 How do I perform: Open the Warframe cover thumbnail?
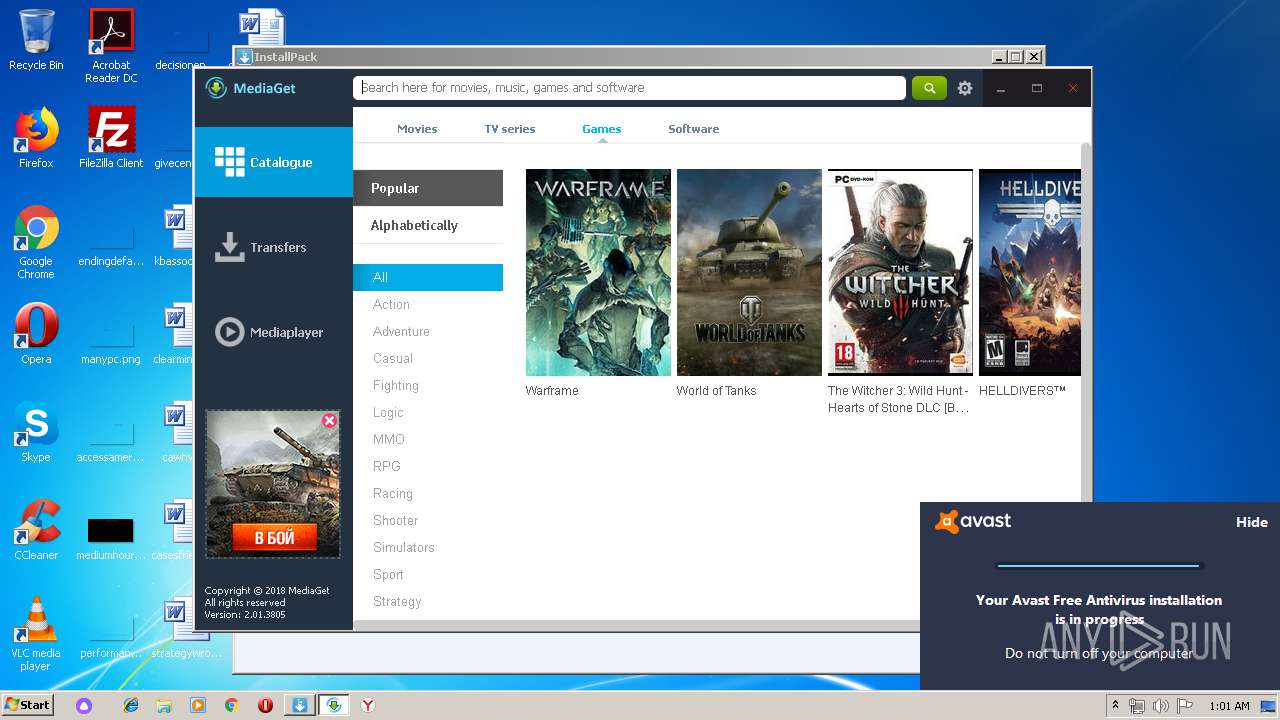click(598, 272)
